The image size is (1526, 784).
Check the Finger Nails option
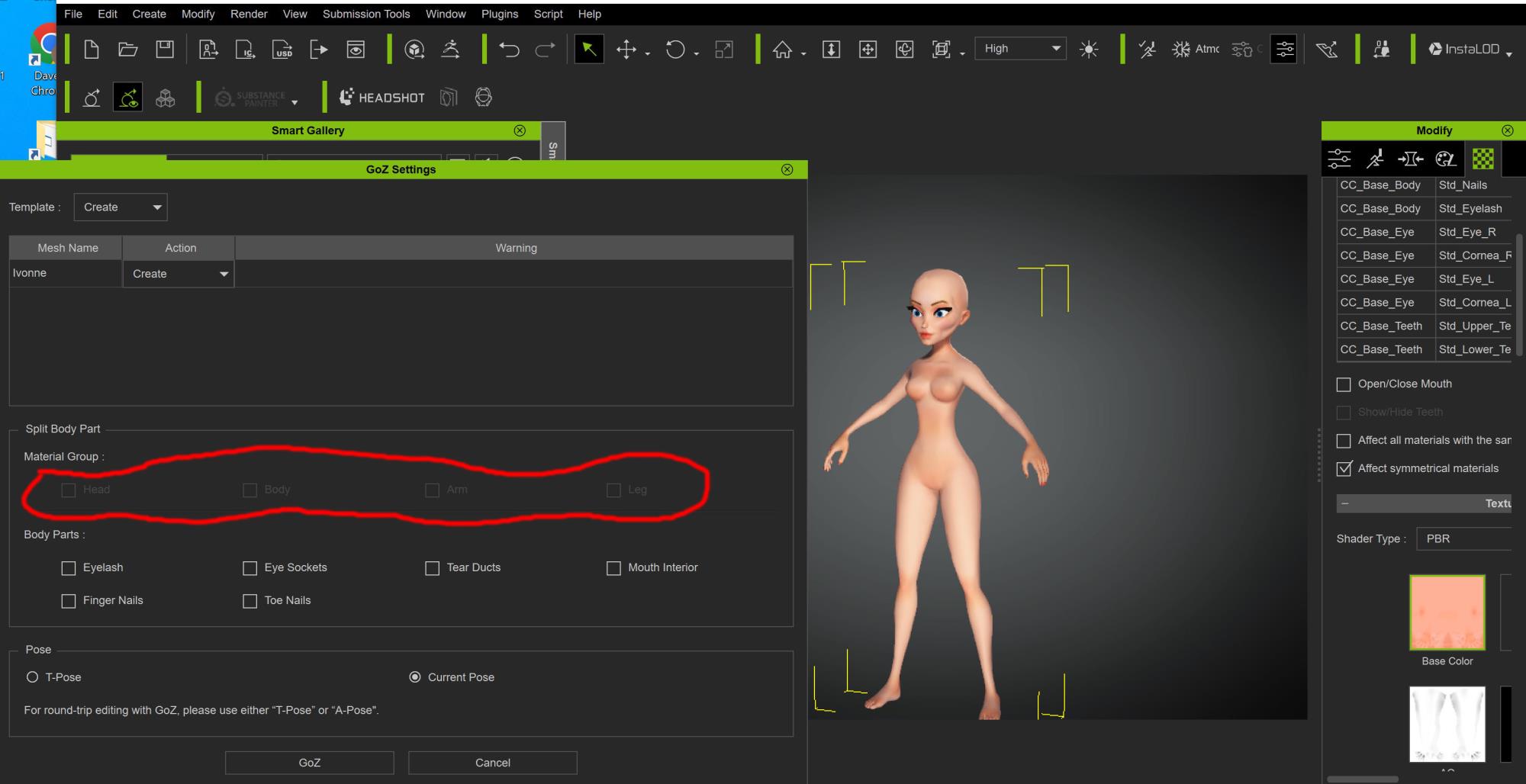tap(69, 601)
